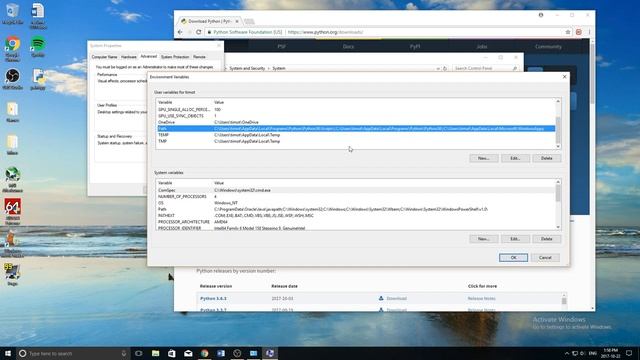Open the Community menu on python.org
Image resolution: width=640 pixels, height=360 pixels.
(x=548, y=47)
